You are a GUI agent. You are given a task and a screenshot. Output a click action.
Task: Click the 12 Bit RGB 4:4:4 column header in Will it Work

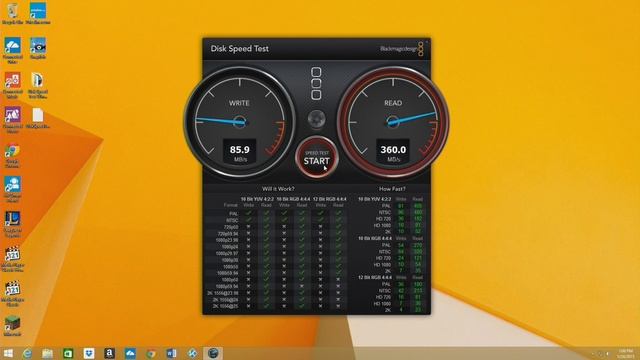(330, 199)
